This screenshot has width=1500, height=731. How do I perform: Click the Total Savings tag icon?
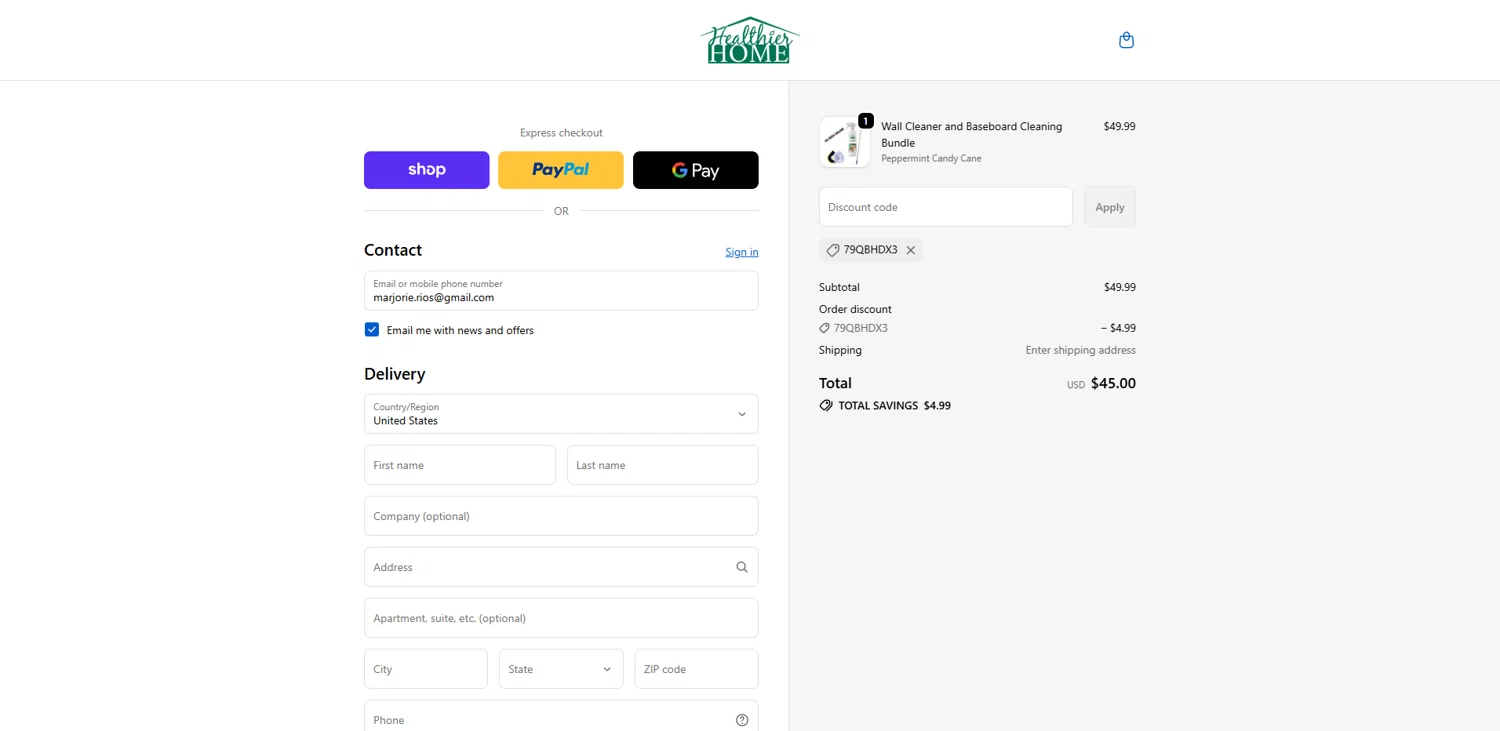click(826, 406)
